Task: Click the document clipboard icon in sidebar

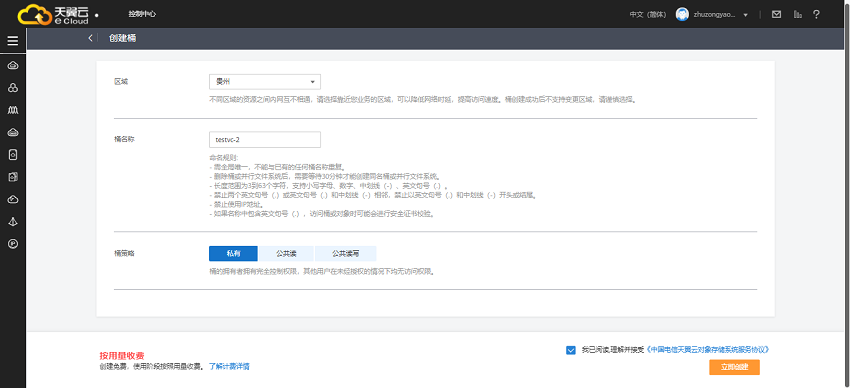Action: (13, 177)
